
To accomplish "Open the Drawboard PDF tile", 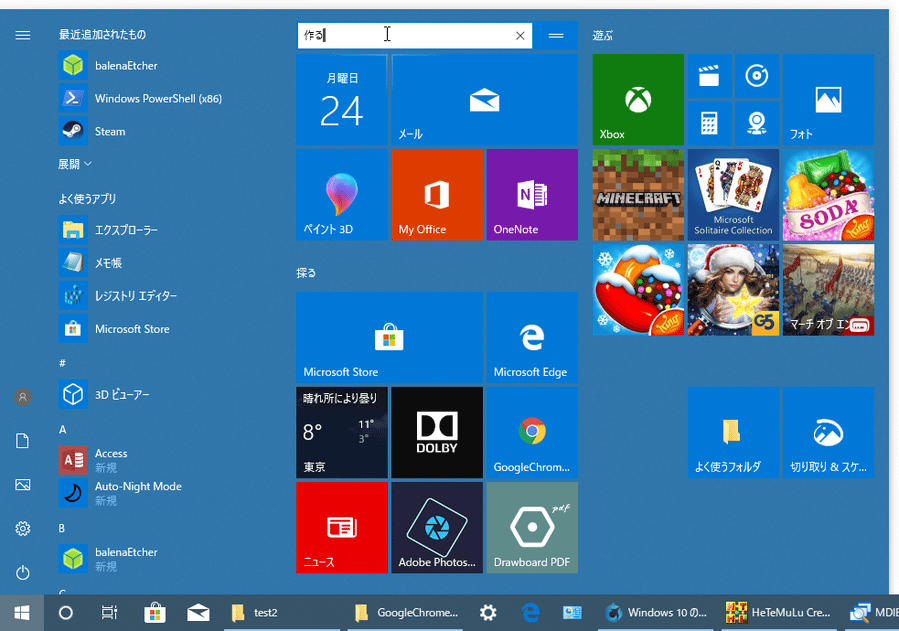I will 532,527.
